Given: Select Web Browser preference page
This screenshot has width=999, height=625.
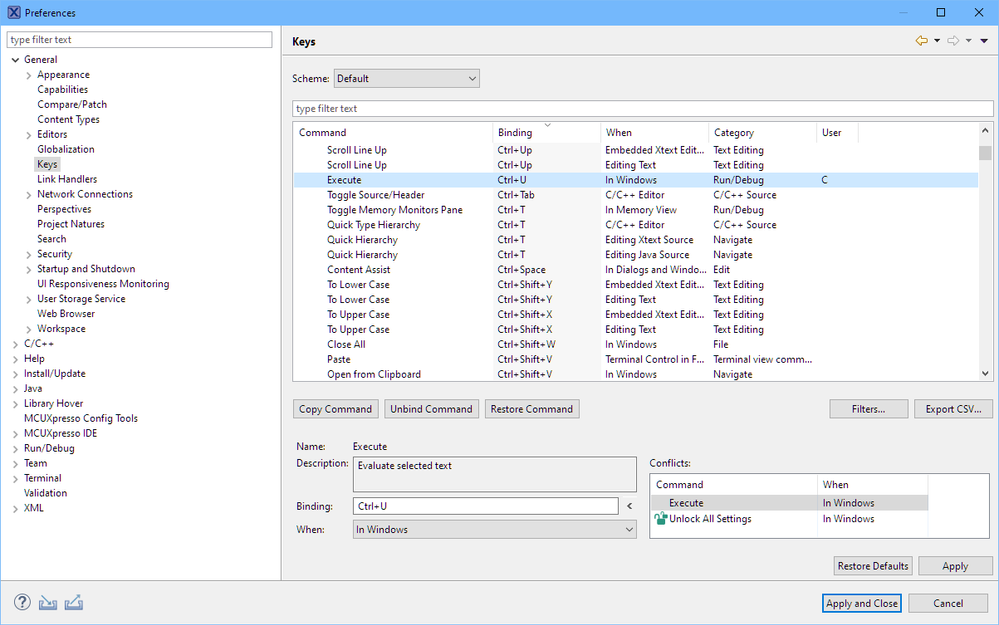Looking at the screenshot, I should 66,313.
